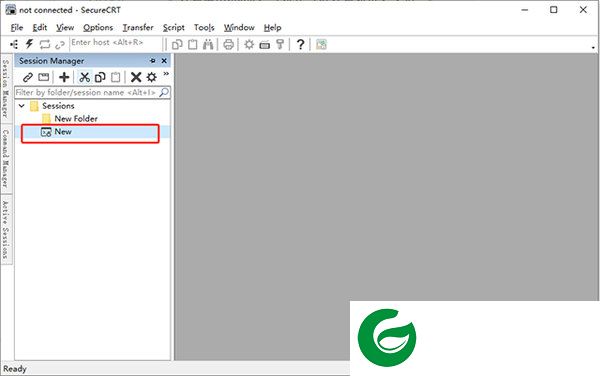Image resolution: width=600 pixels, height=376 pixels.
Task: Close the Session Manager panel
Action: pos(164,61)
